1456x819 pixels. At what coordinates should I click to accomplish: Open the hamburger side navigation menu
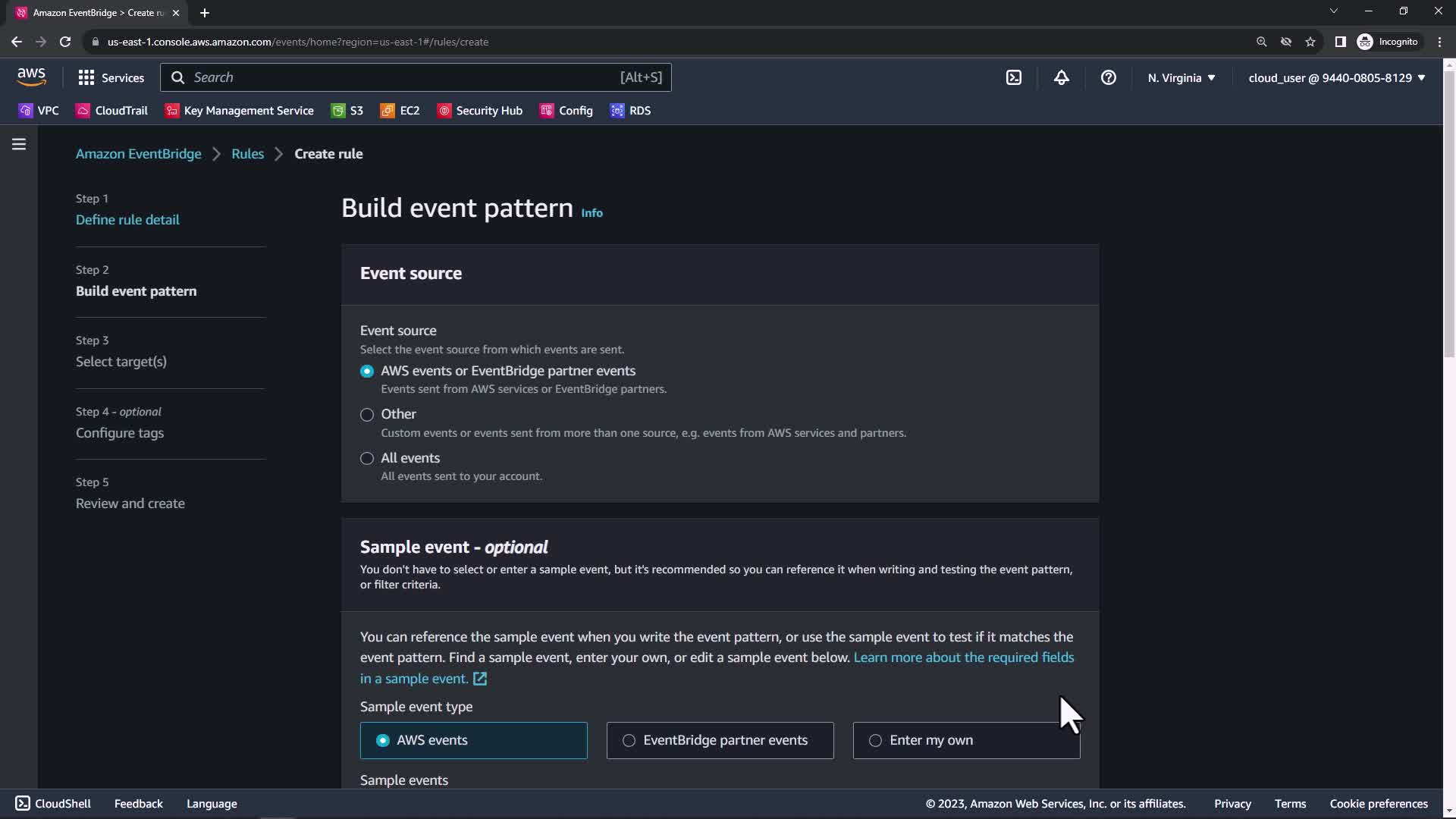(x=19, y=144)
